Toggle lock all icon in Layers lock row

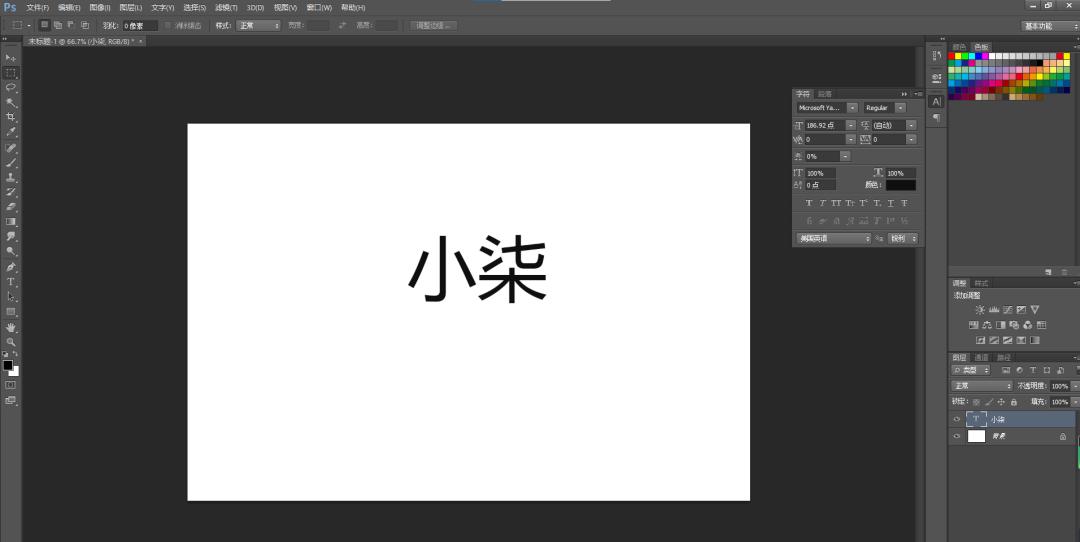tap(1013, 402)
